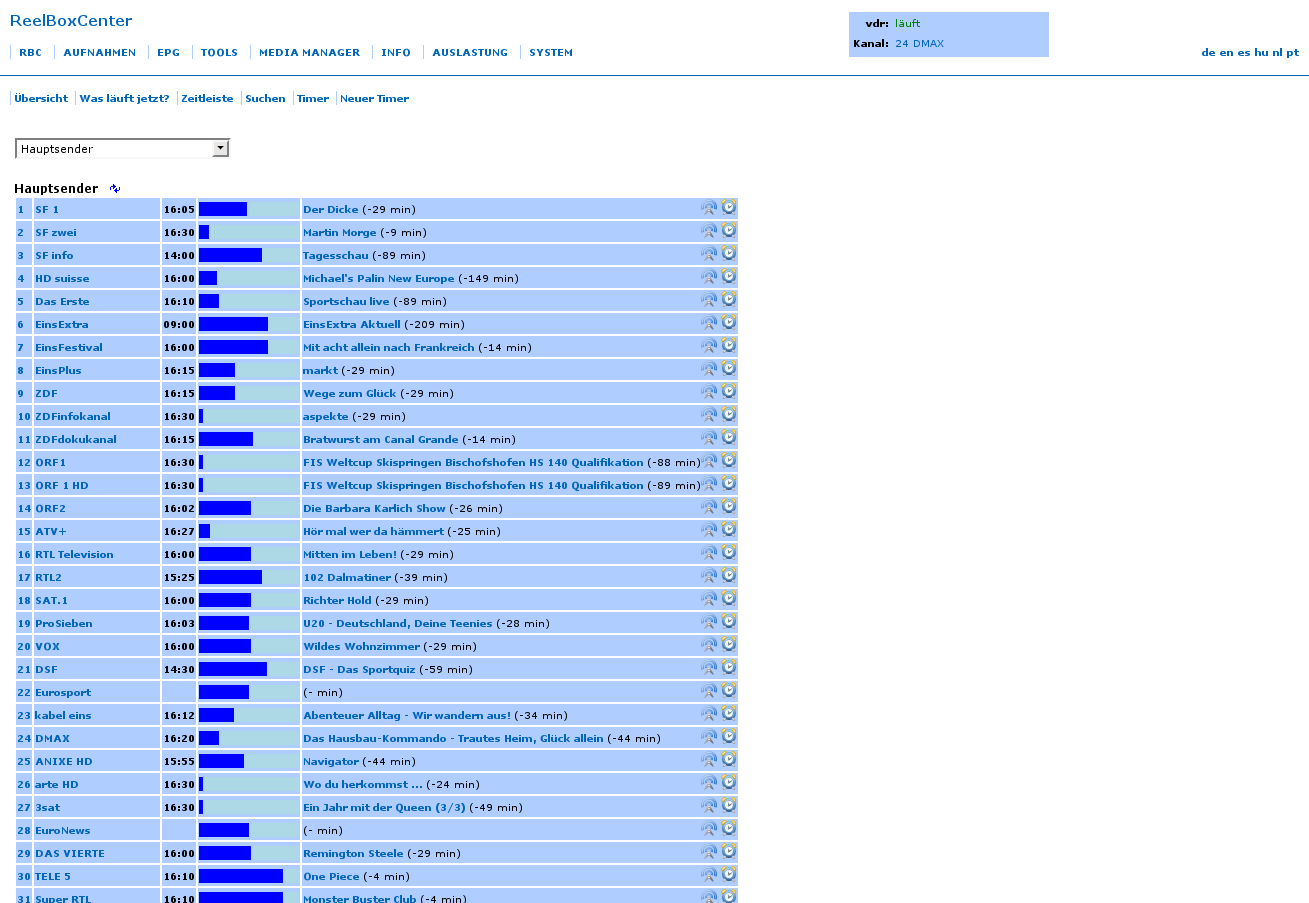Click the progress bar in the SF info row
Screen dimensions: 1309x903
click(x=249, y=255)
